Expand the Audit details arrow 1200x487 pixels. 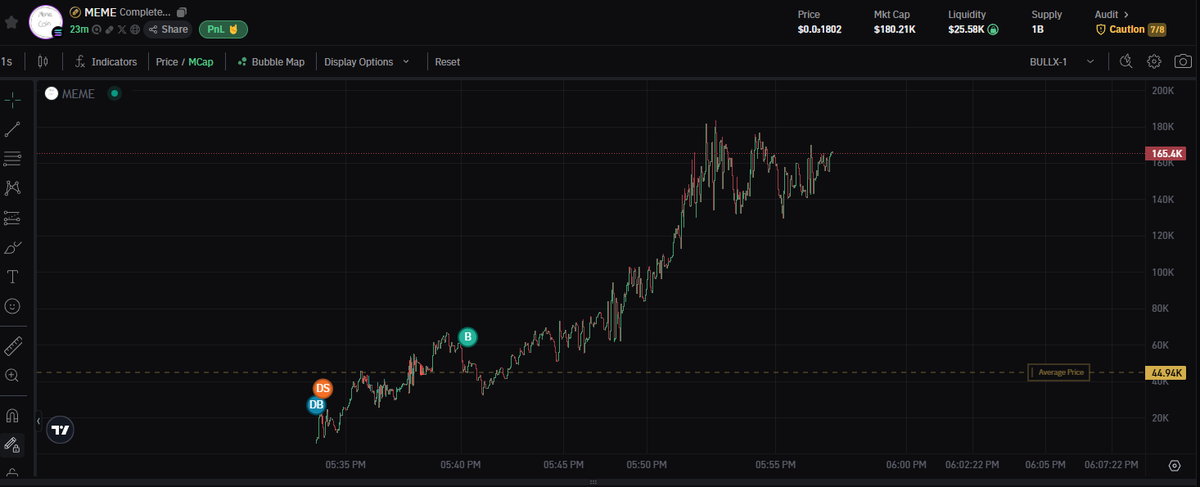1126,15
